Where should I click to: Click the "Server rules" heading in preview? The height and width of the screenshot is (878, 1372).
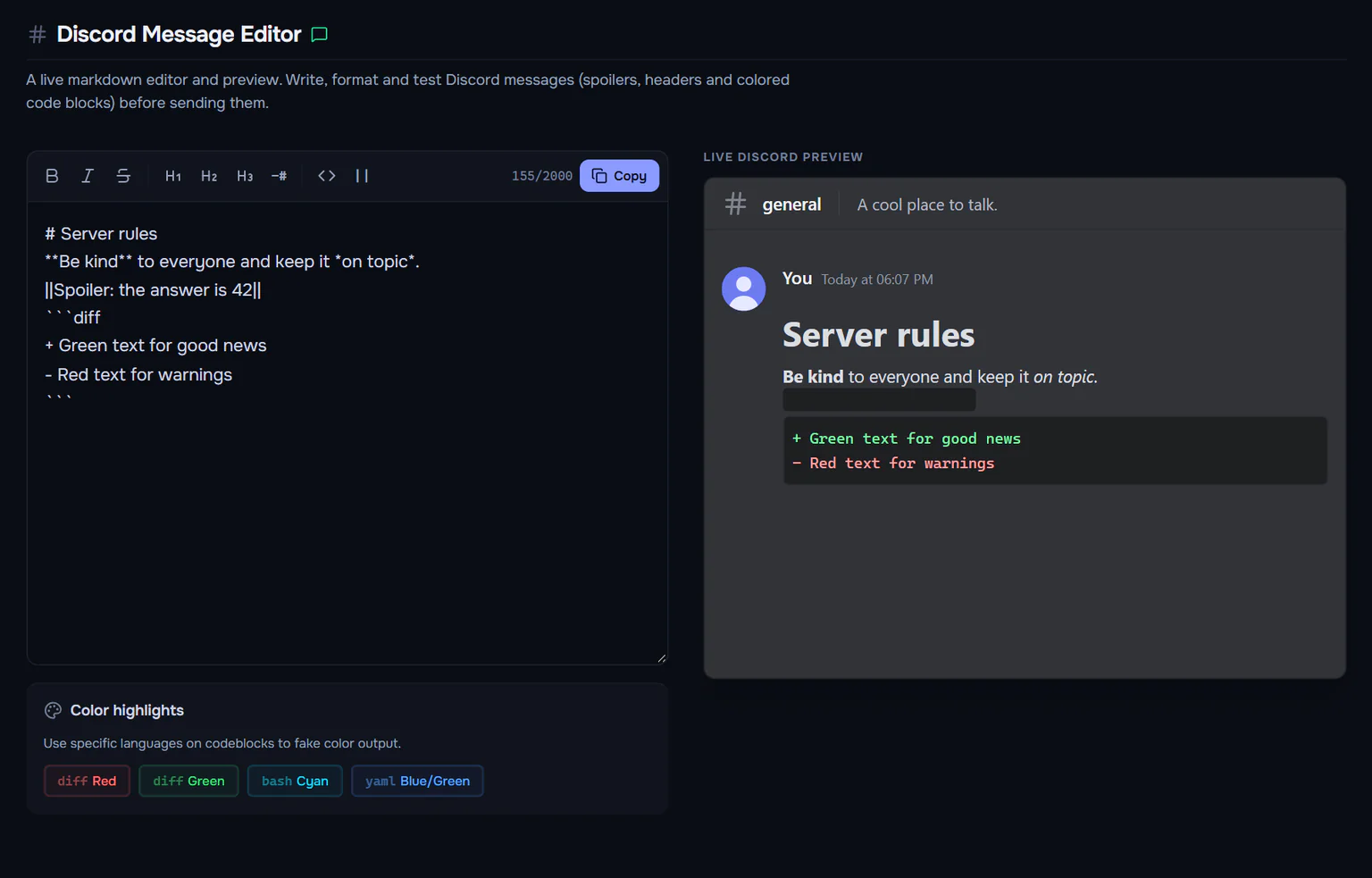click(878, 335)
